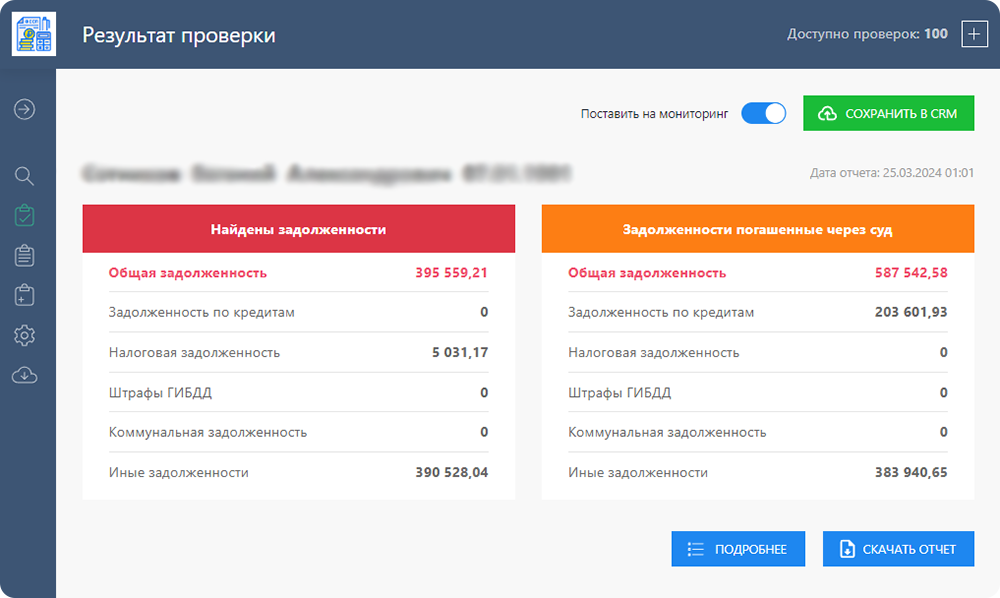
Task: Click the clipboard with plus sidebar icon
Action: click(x=25, y=295)
